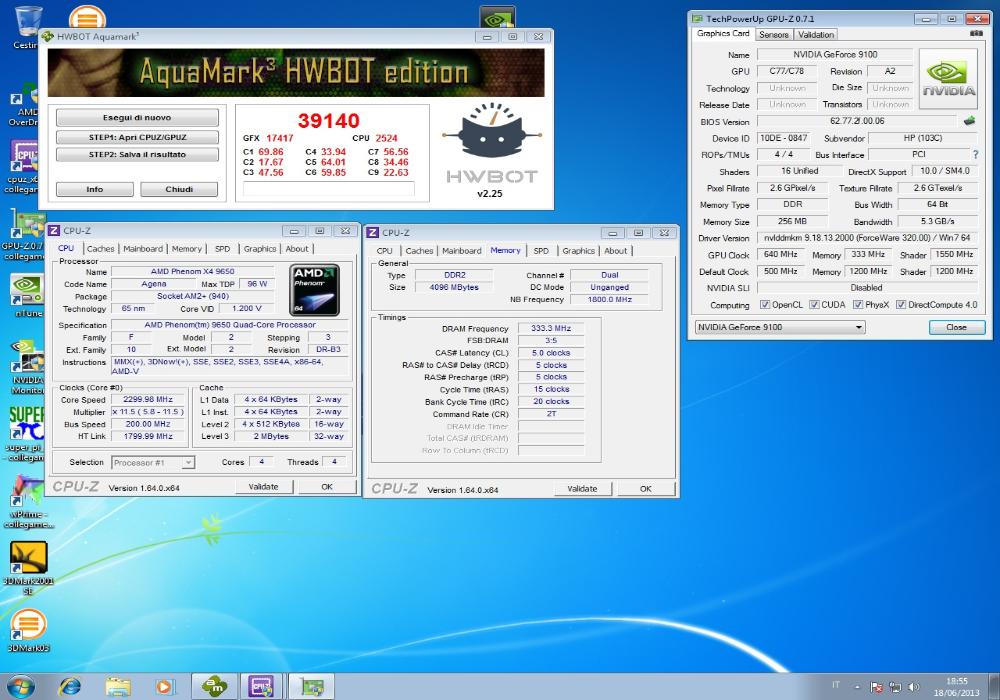The height and width of the screenshot is (700, 1000).
Task: Open Graphics tab in right CPU-Z
Action: 578,251
